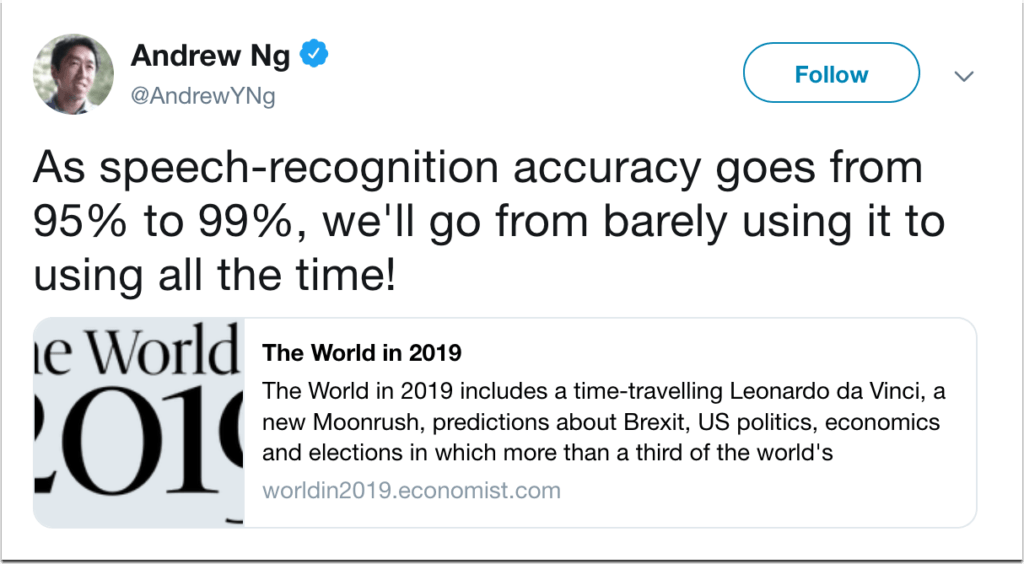
Task: Open the Economist link card thumbnail image
Action: pyautogui.click(x=139, y=422)
